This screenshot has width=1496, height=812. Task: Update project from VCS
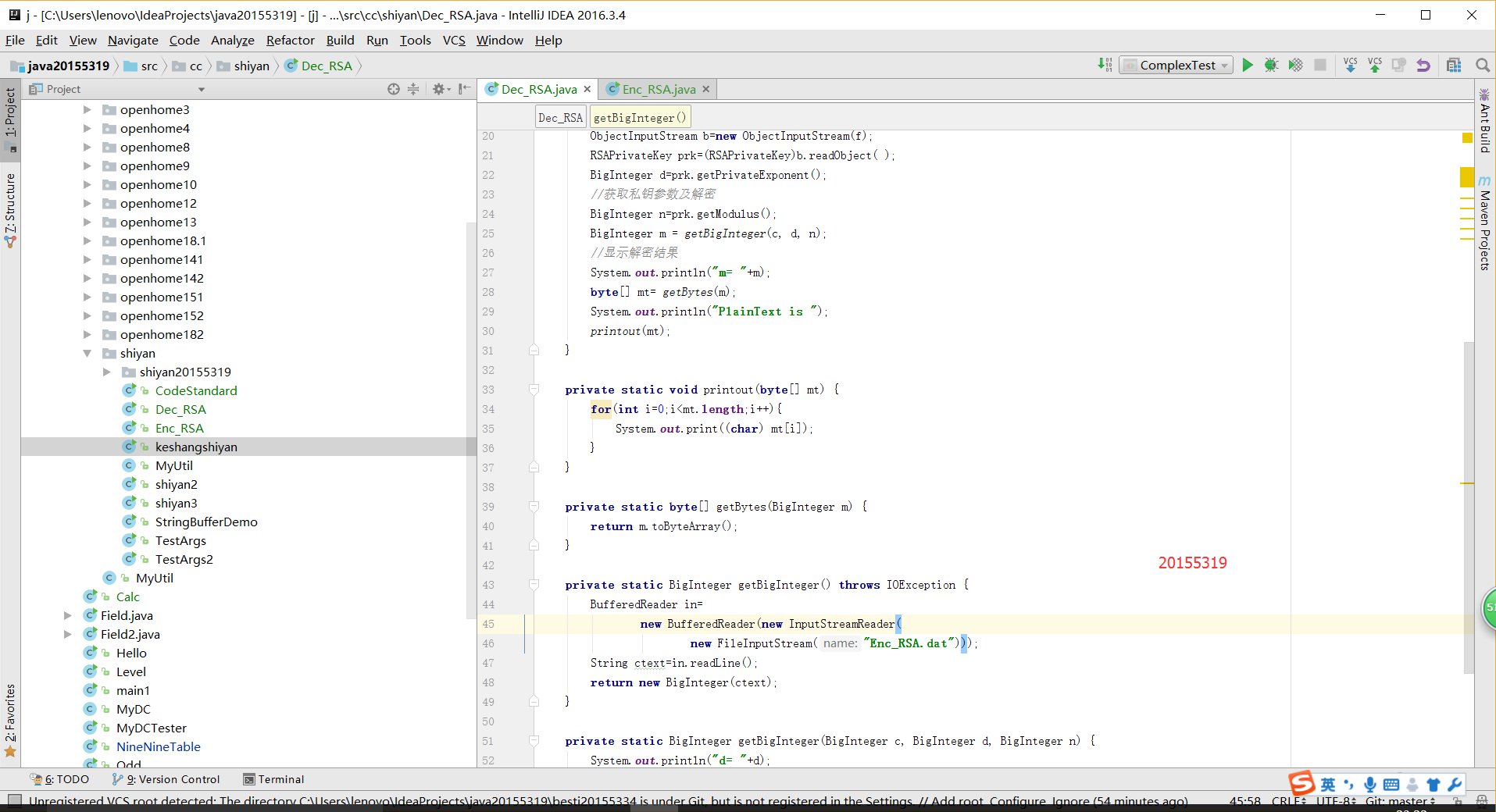(1351, 66)
